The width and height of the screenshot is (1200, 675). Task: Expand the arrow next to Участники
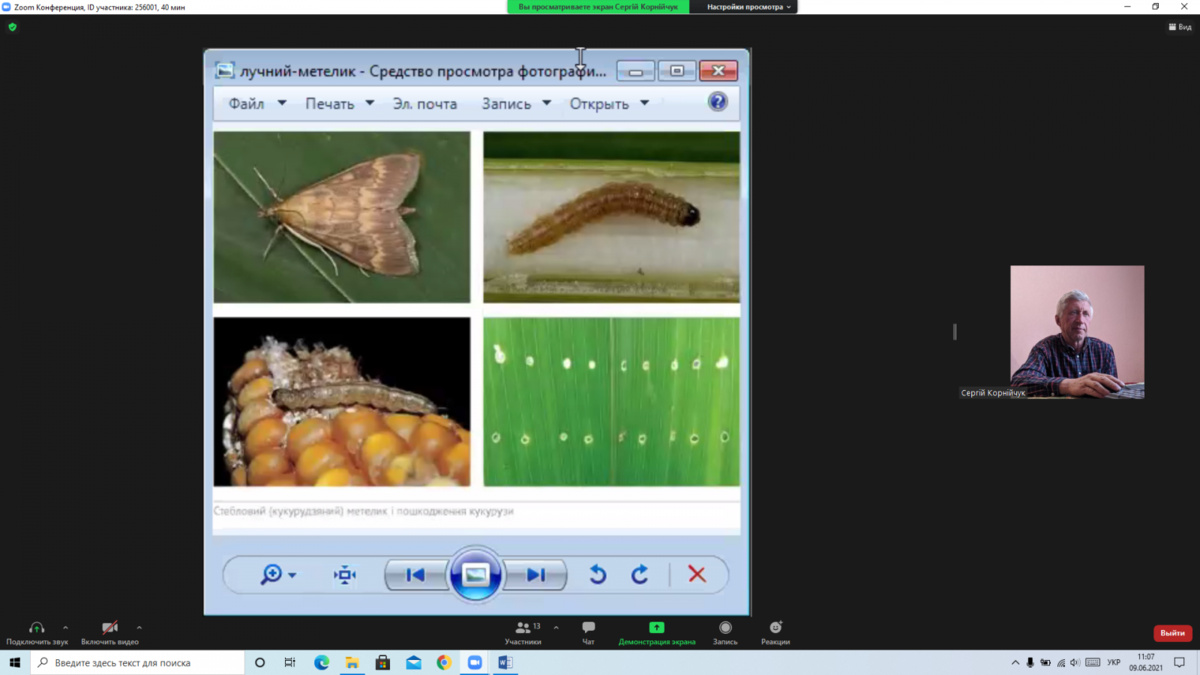click(556, 628)
